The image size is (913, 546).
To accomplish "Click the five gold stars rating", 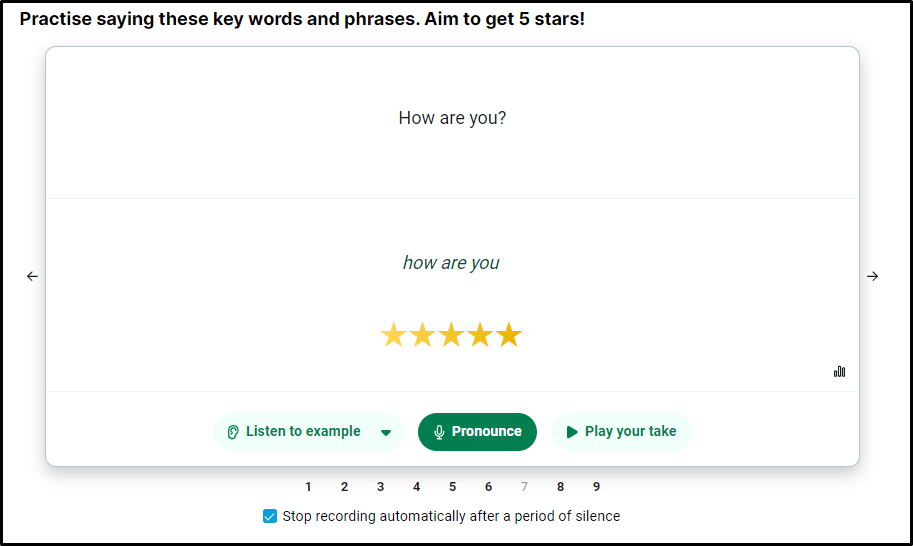I will click(x=451, y=335).
